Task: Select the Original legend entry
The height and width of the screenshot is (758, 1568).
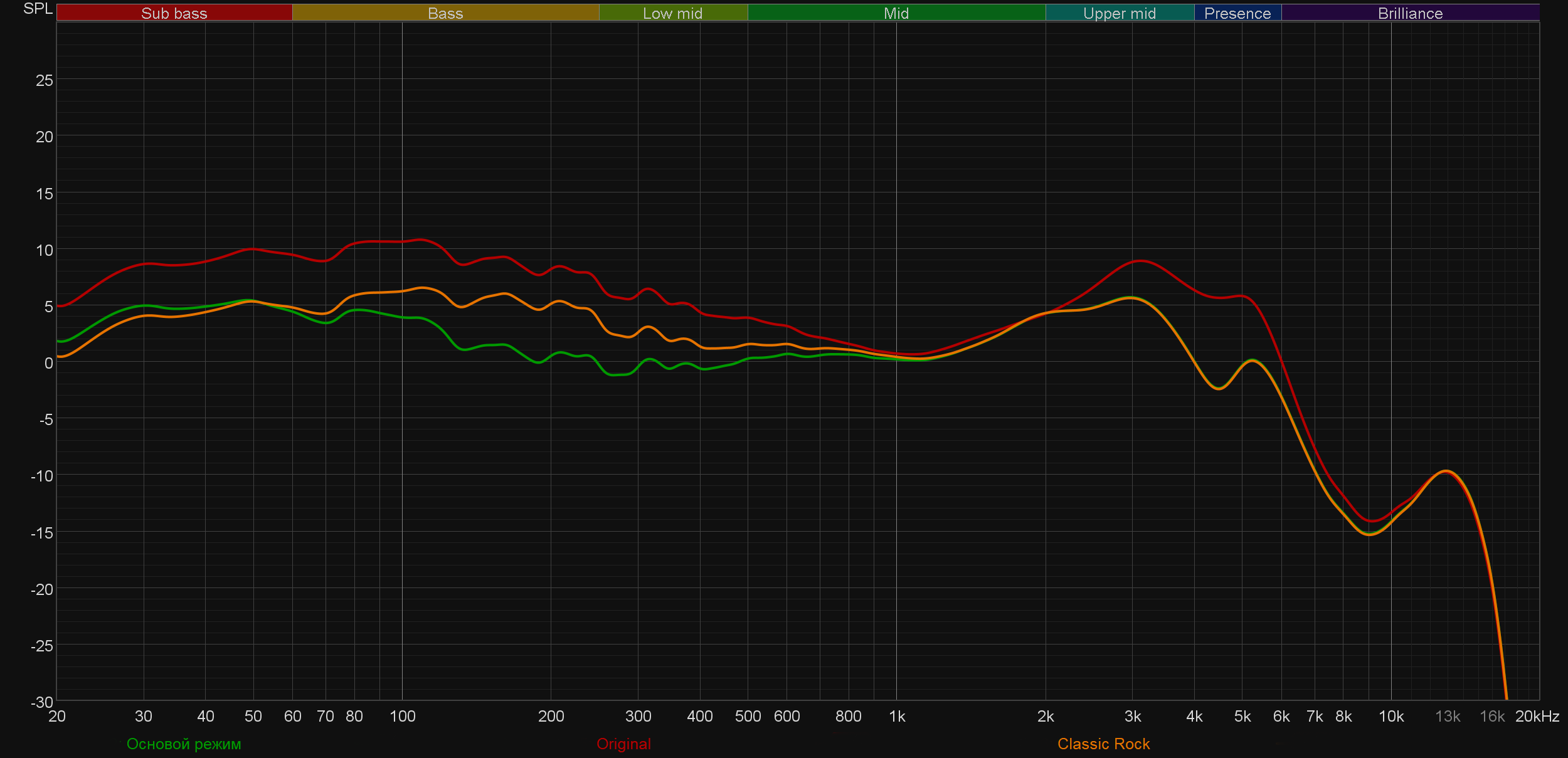Action: pos(623,744)
